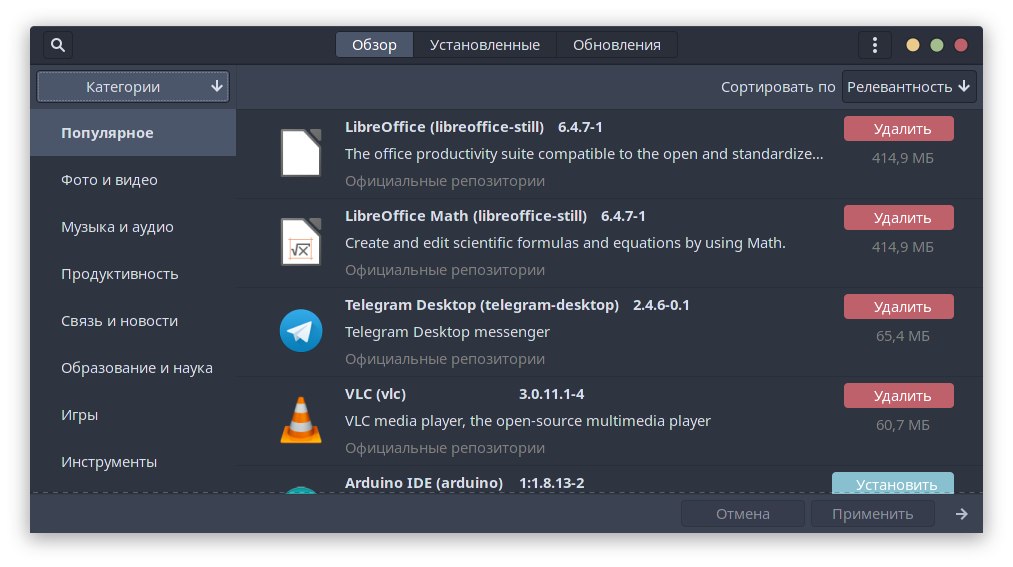Click the Arduino IDE (arduino) title
This screenshot has height=567, width=1013.
(x=424, y=483)
